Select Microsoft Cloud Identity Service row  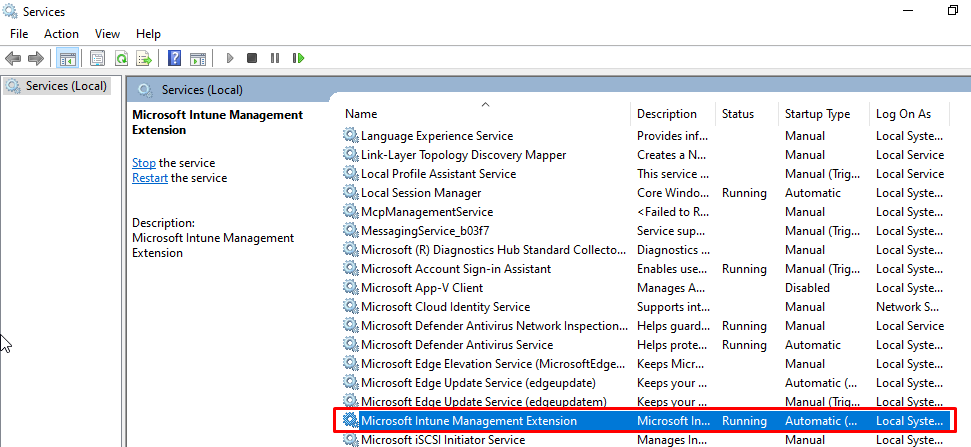(x=646, y=306)
